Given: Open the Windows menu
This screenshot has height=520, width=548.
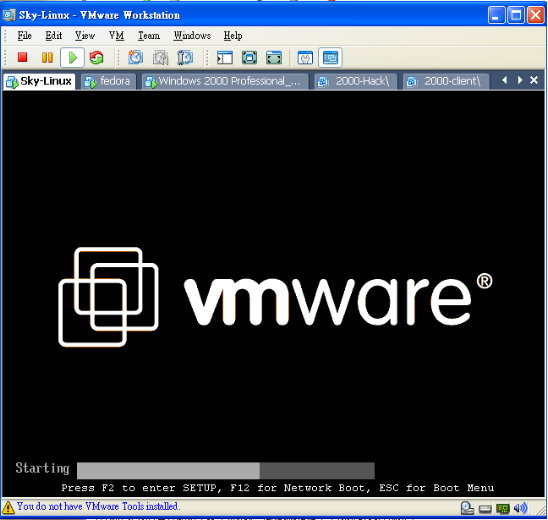Looking at the screenshot, I should [192, 36].
